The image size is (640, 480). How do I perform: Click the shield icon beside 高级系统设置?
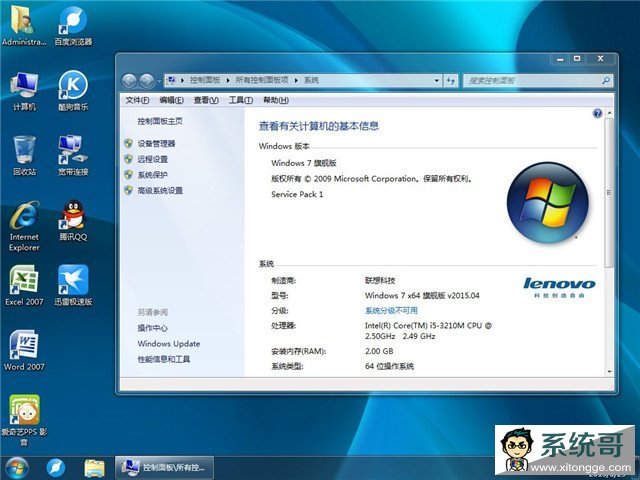[x=128, y=190]
